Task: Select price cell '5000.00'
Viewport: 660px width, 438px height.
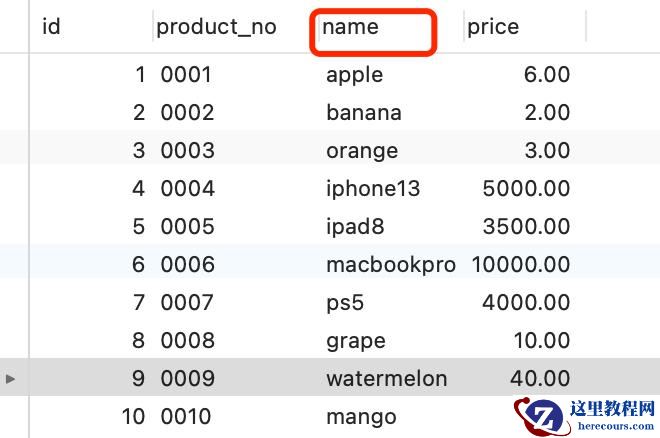Action: [527, 188]
